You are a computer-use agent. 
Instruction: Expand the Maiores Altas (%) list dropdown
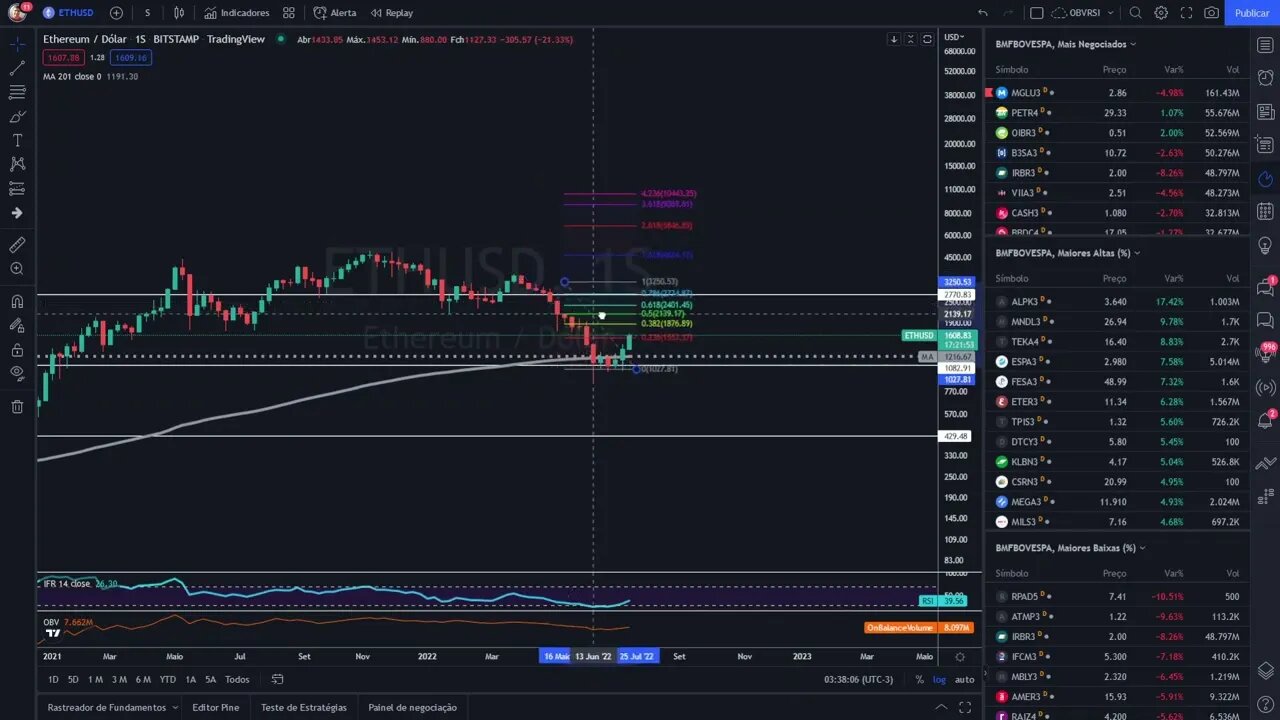click(1068, 253)
